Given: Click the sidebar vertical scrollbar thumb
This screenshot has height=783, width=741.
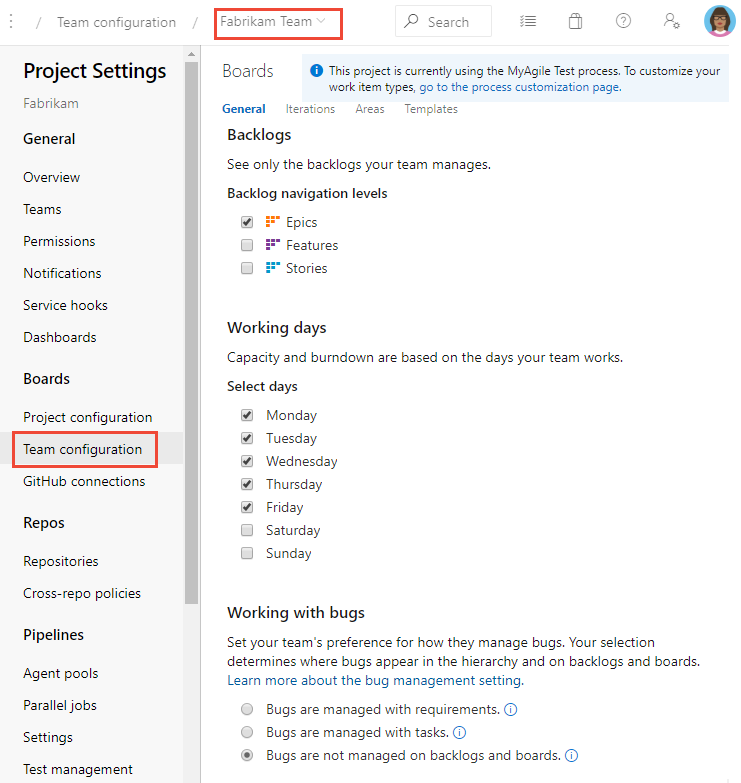Looking at the screenshot, I should tap(191, 333).
